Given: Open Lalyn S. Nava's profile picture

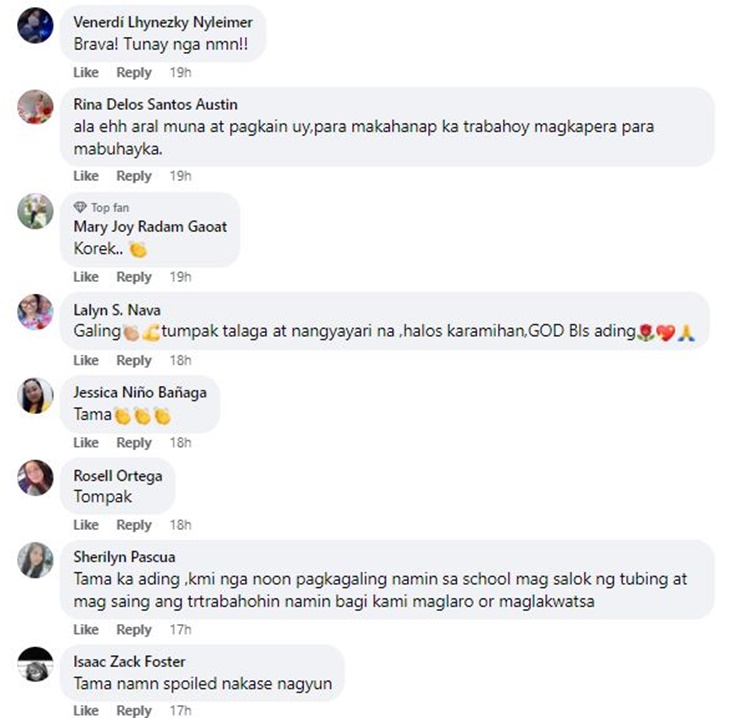Looking at the screenshot, I should click(x=35, y=312).
